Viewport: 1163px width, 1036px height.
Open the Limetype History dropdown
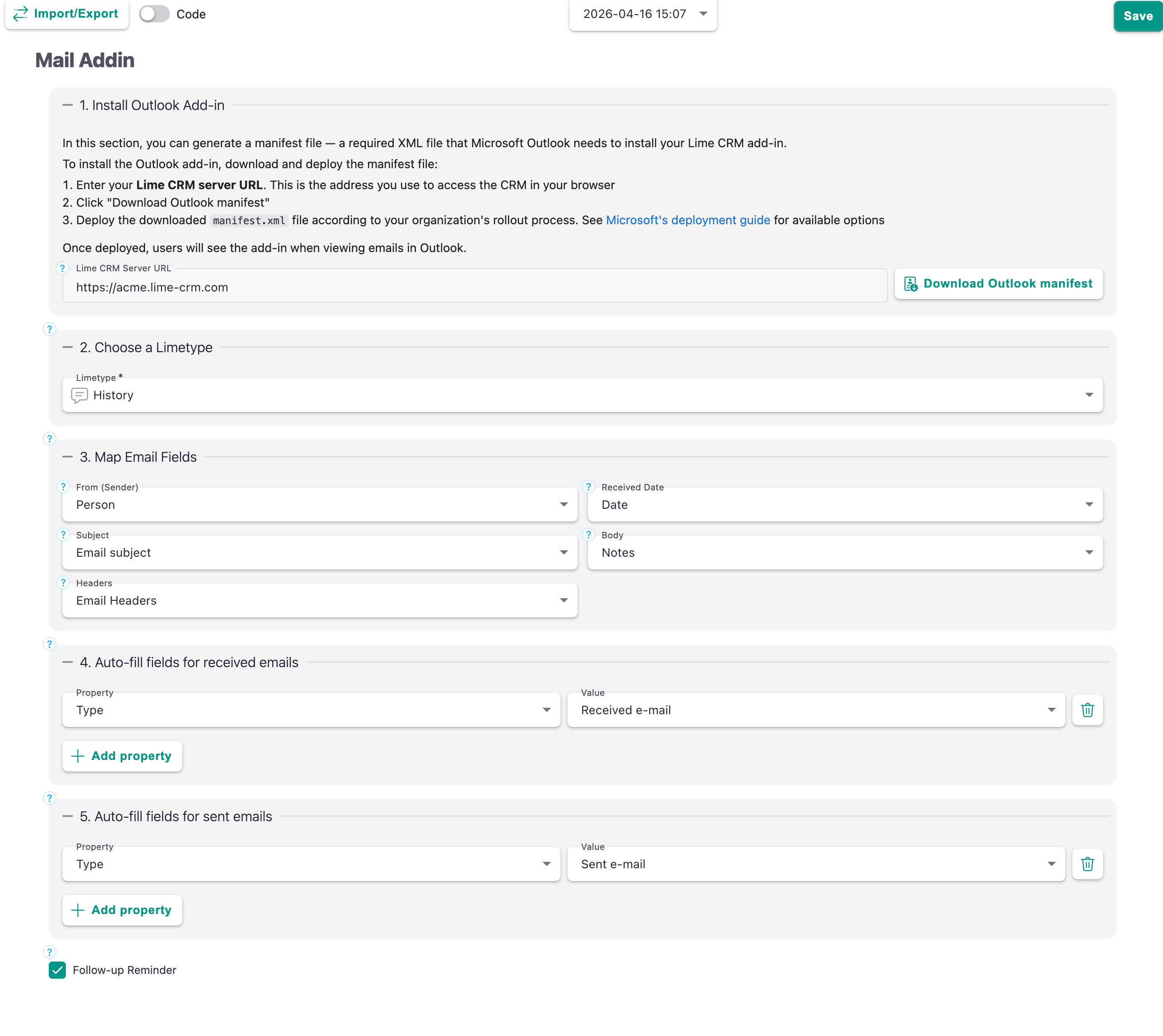[x=582, y=395]
